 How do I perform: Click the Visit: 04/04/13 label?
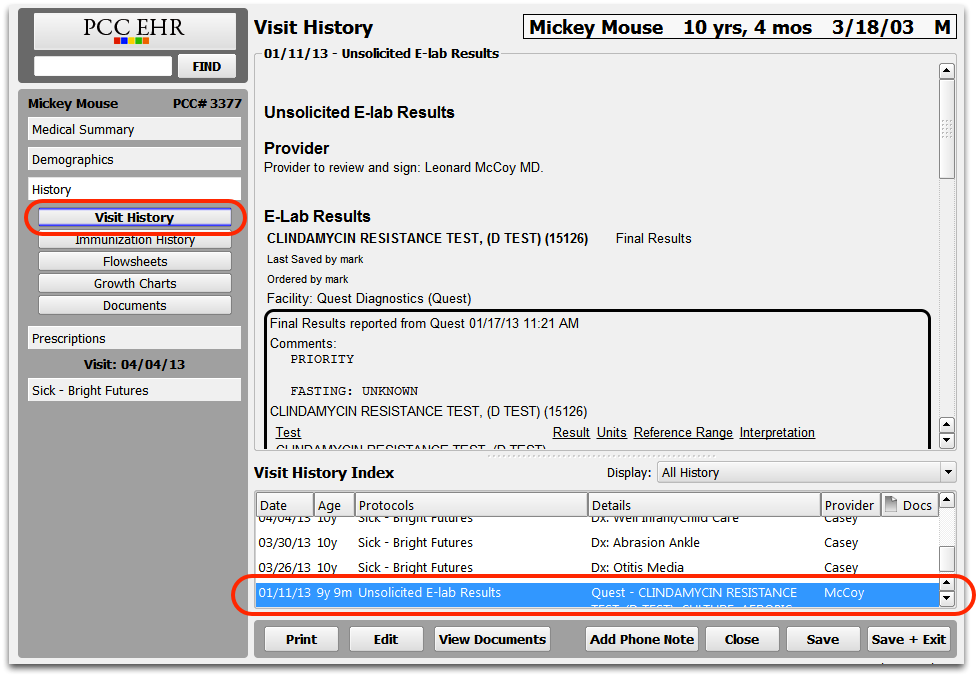point(135,364)
